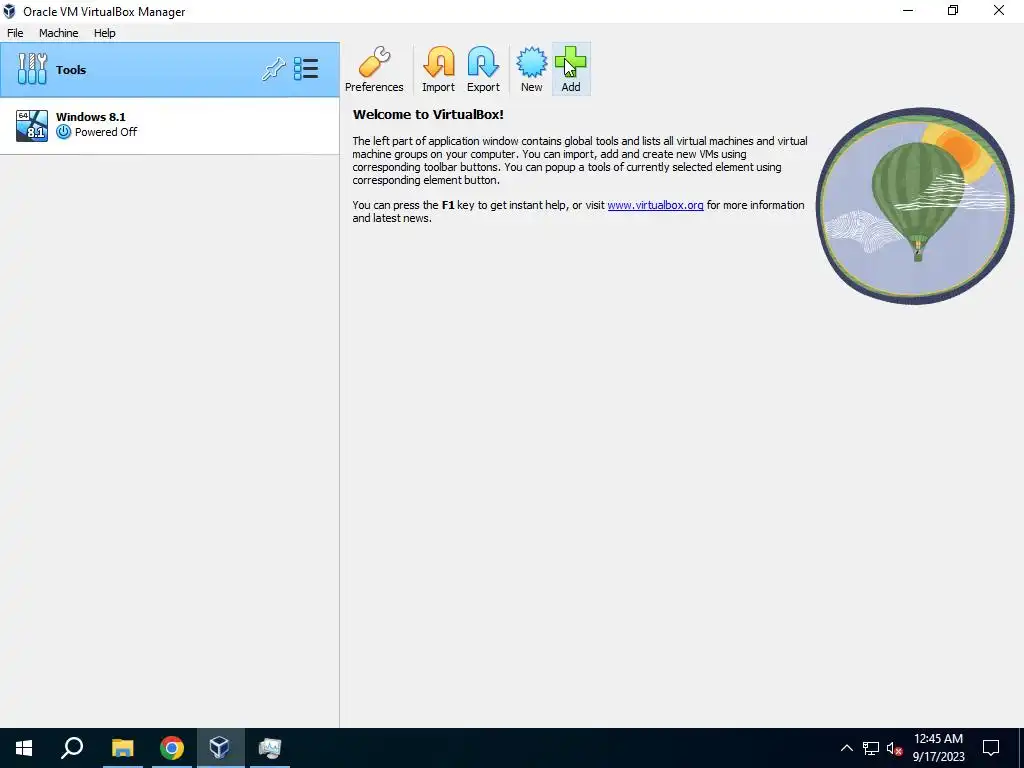The image size is (1024, 768).
Task: Click the Add machine icon
Action: [571, 69]
